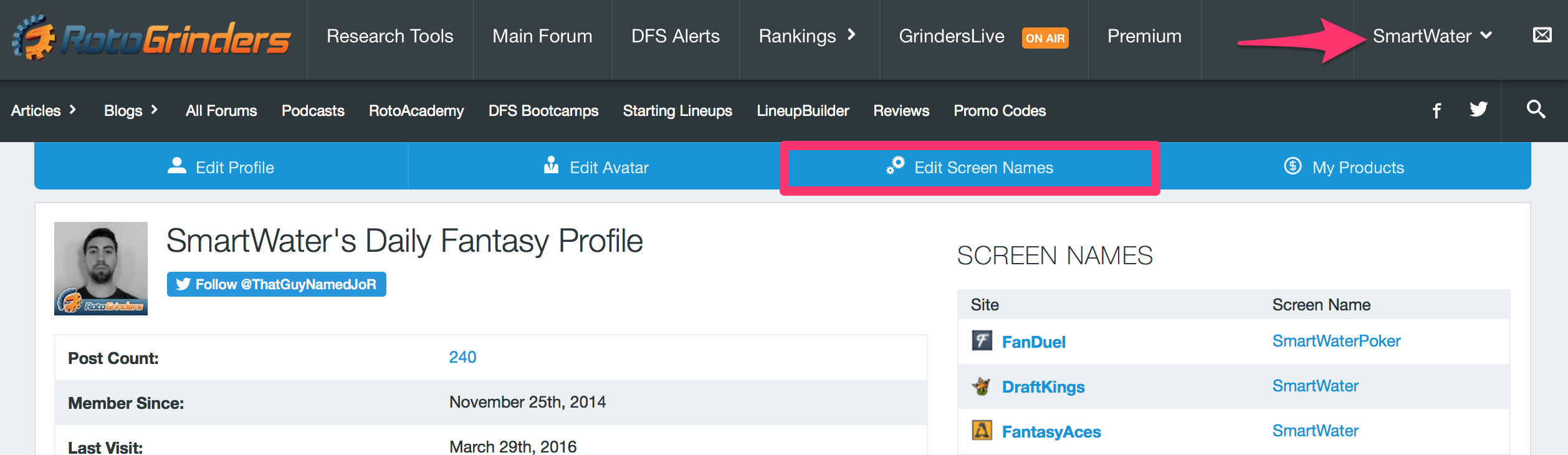
Task: Open DFS Alerts
Action: pyautogui.click(x=676, y=36)
